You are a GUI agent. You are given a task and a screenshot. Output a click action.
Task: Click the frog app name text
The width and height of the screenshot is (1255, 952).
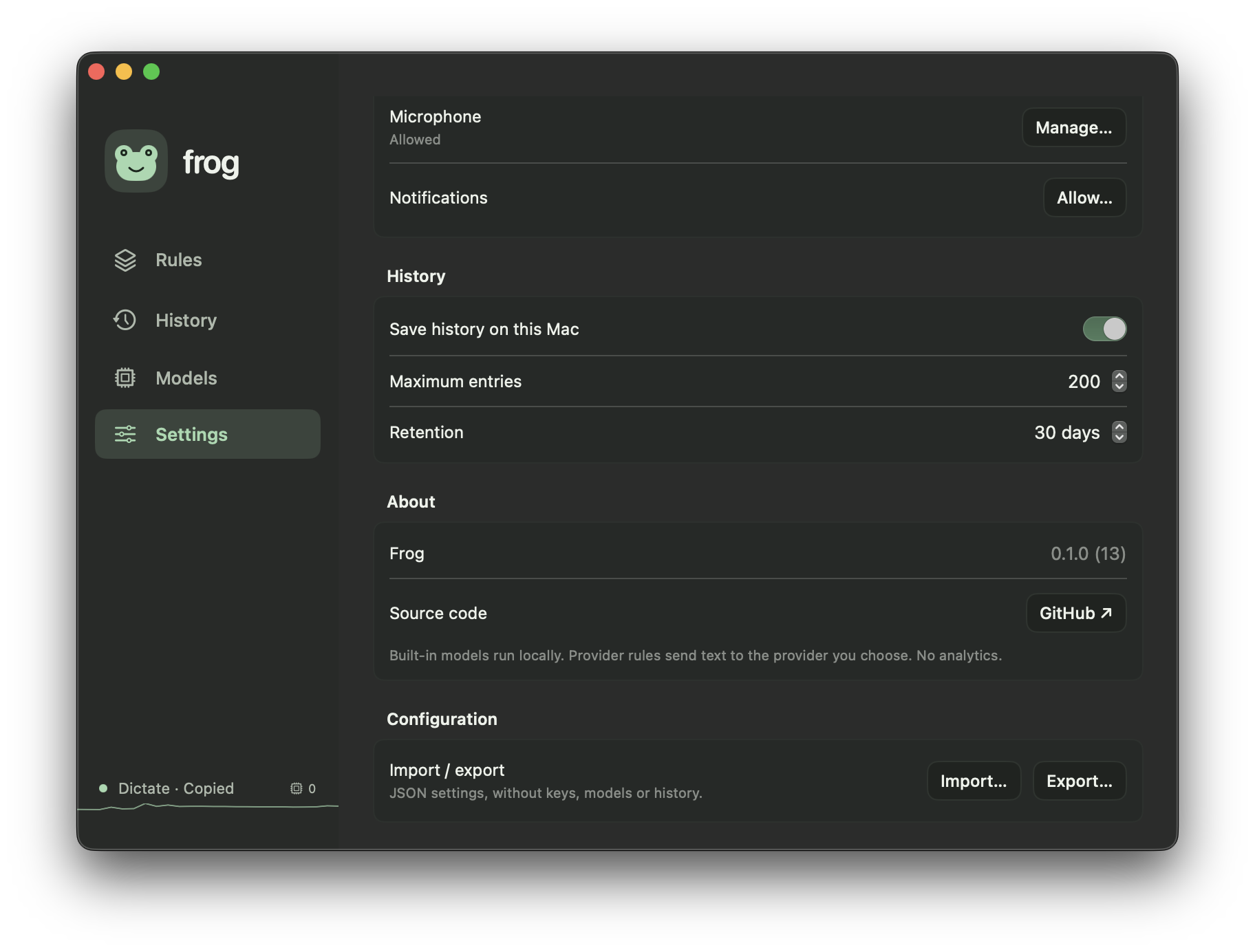tap(211, 163)
